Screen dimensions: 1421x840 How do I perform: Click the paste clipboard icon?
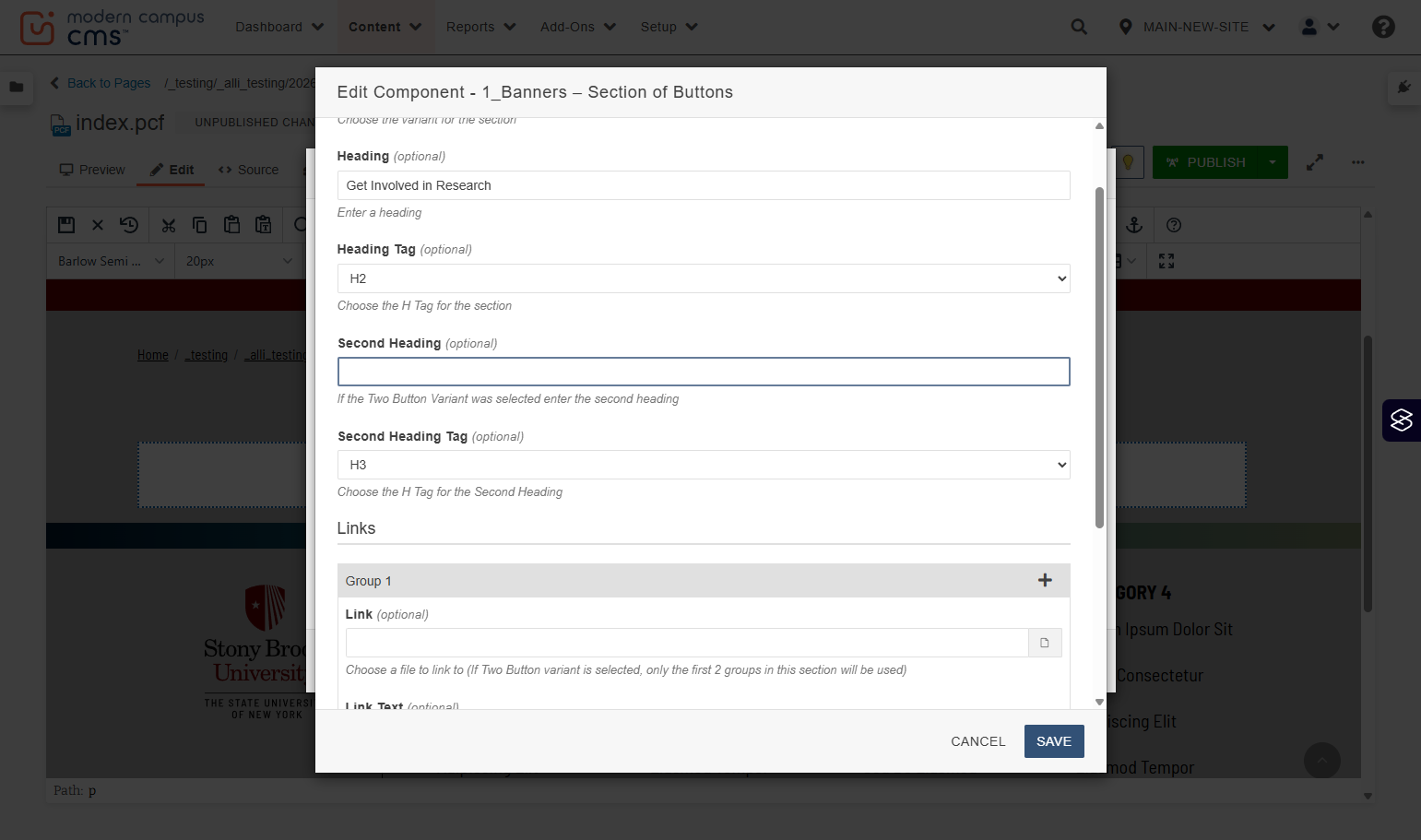pyautogui.click(x=231, y=224)
